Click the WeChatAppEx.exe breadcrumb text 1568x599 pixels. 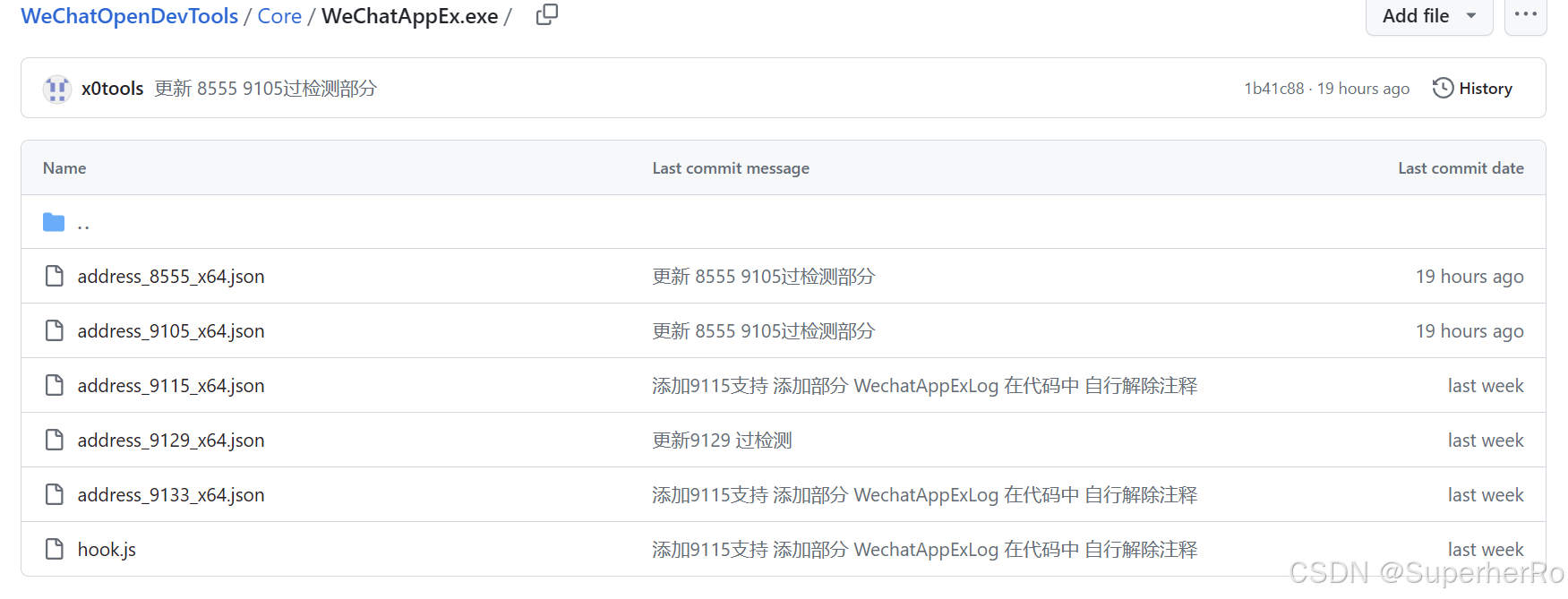(410, 16)
